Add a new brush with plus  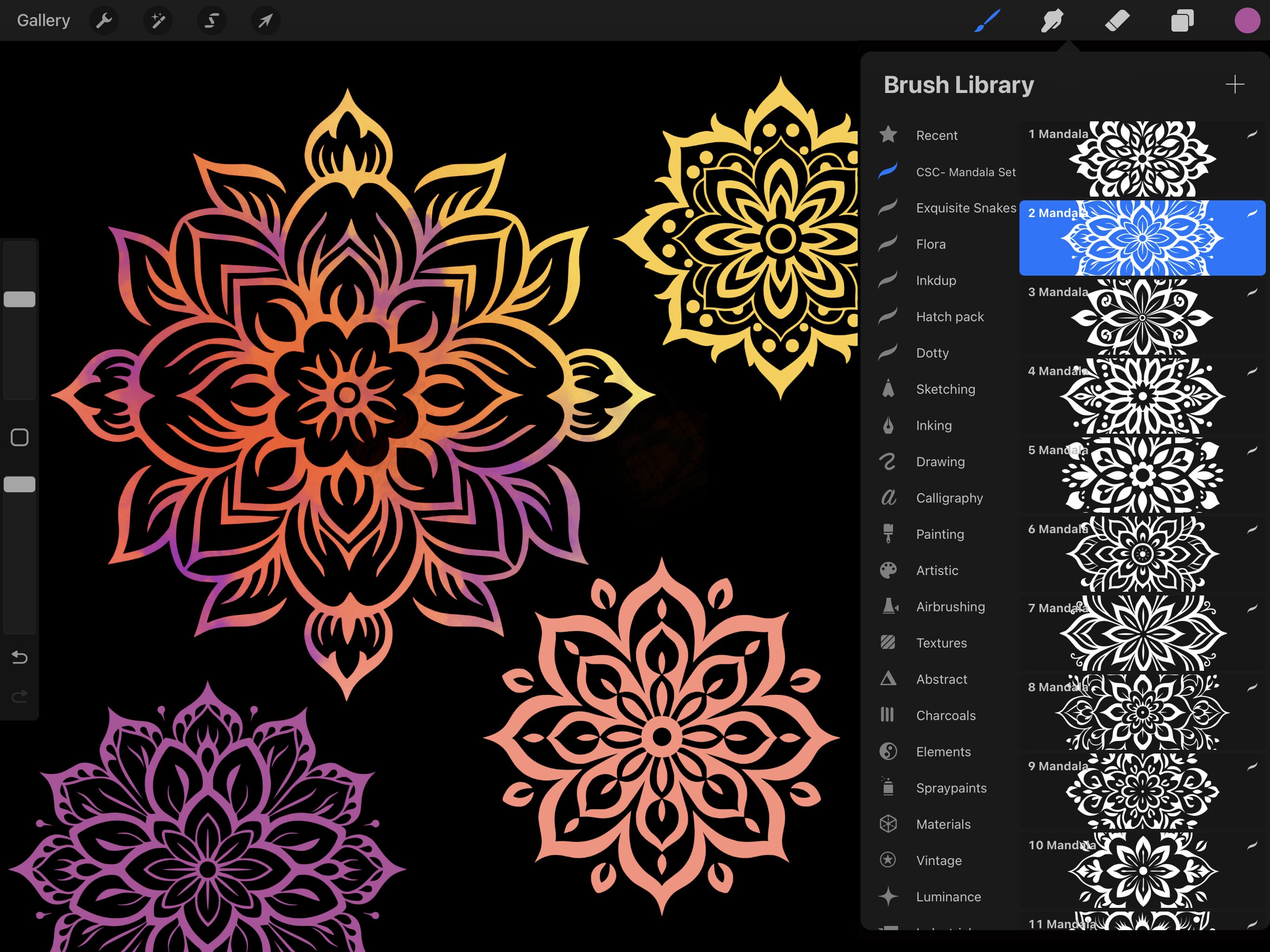point(1234,85)
